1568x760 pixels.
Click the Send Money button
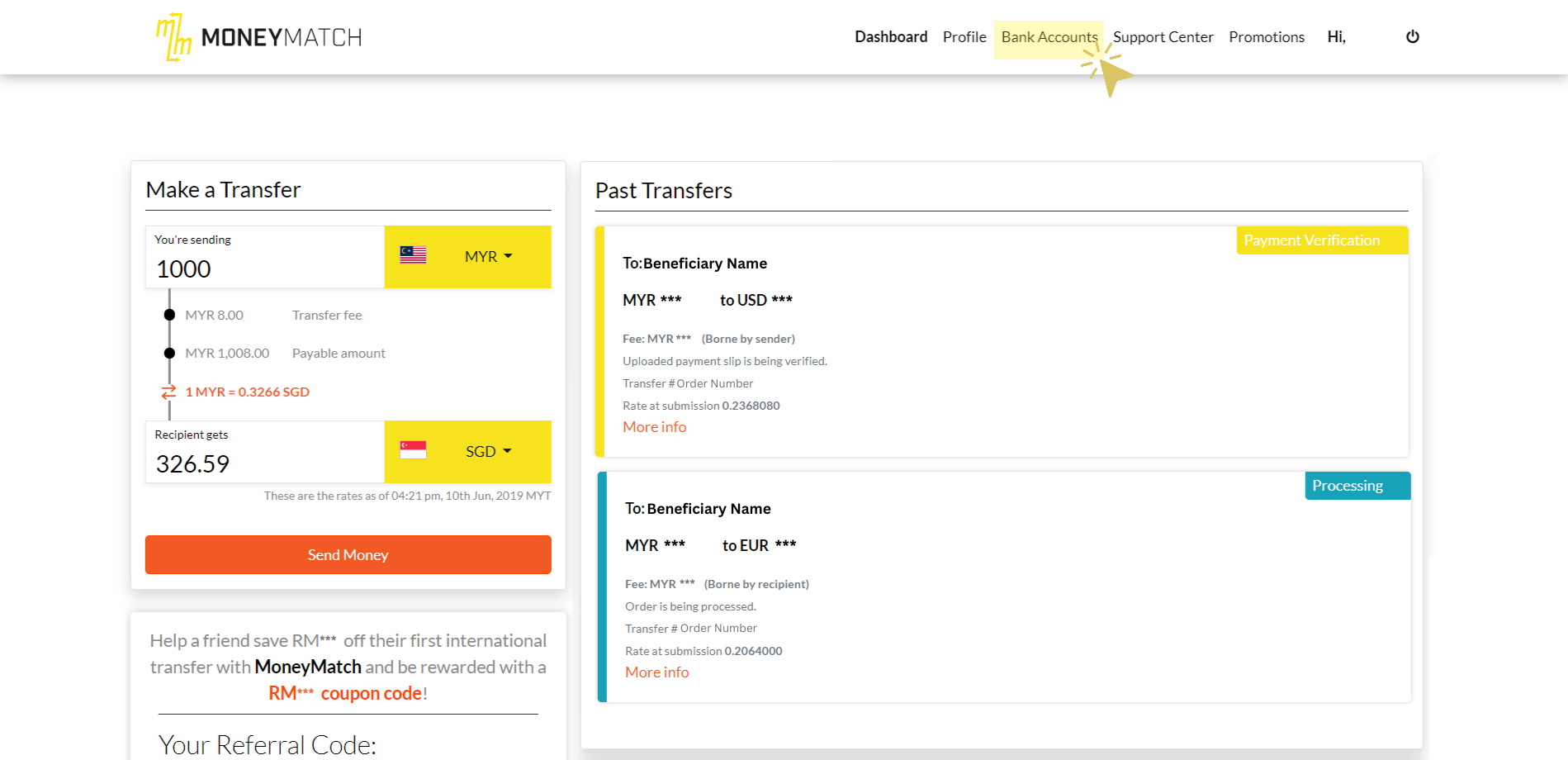[348, 554]
